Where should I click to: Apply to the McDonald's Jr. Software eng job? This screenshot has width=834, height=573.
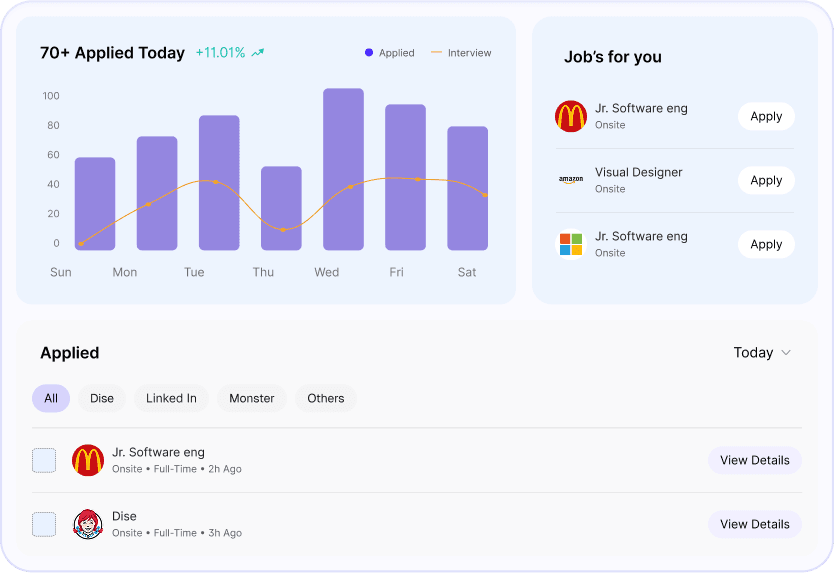766,116
